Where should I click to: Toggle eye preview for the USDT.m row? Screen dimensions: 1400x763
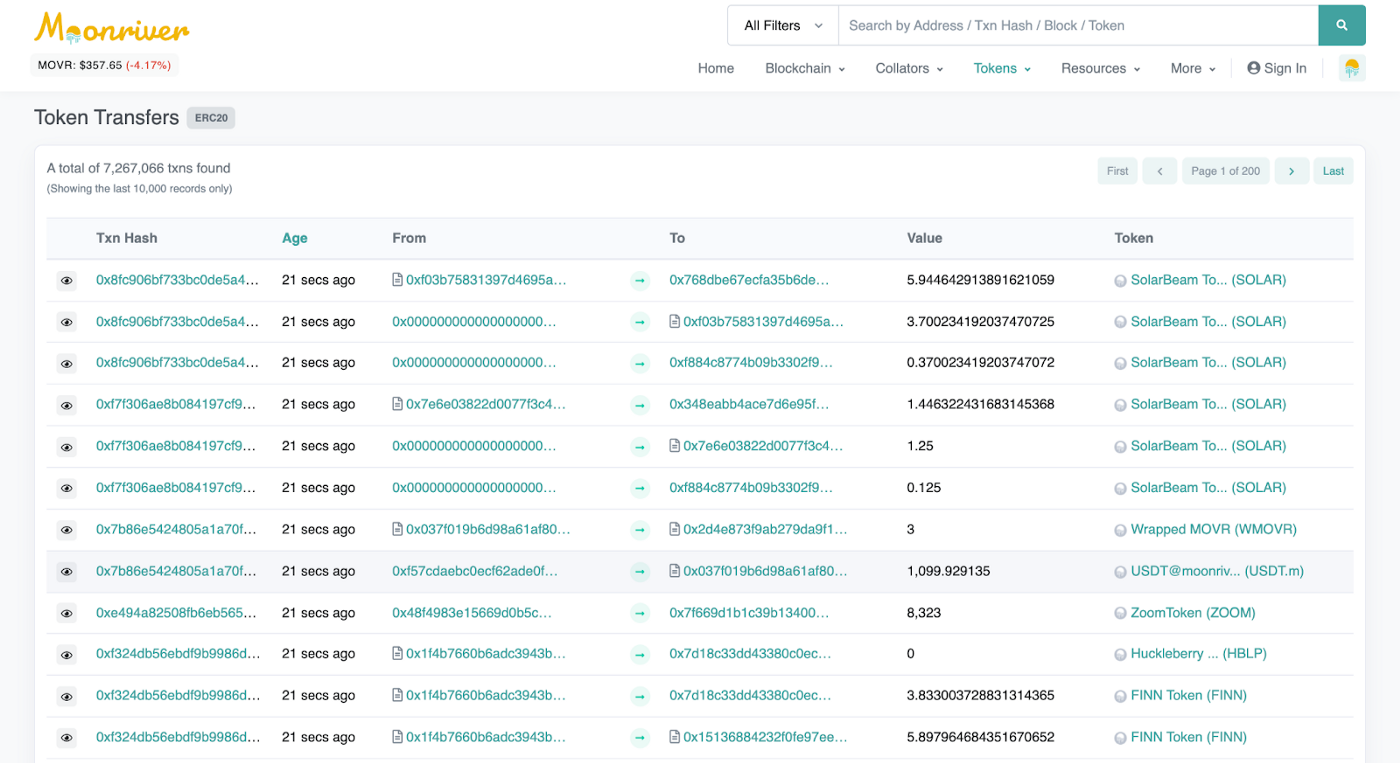[x=67, y=572]
